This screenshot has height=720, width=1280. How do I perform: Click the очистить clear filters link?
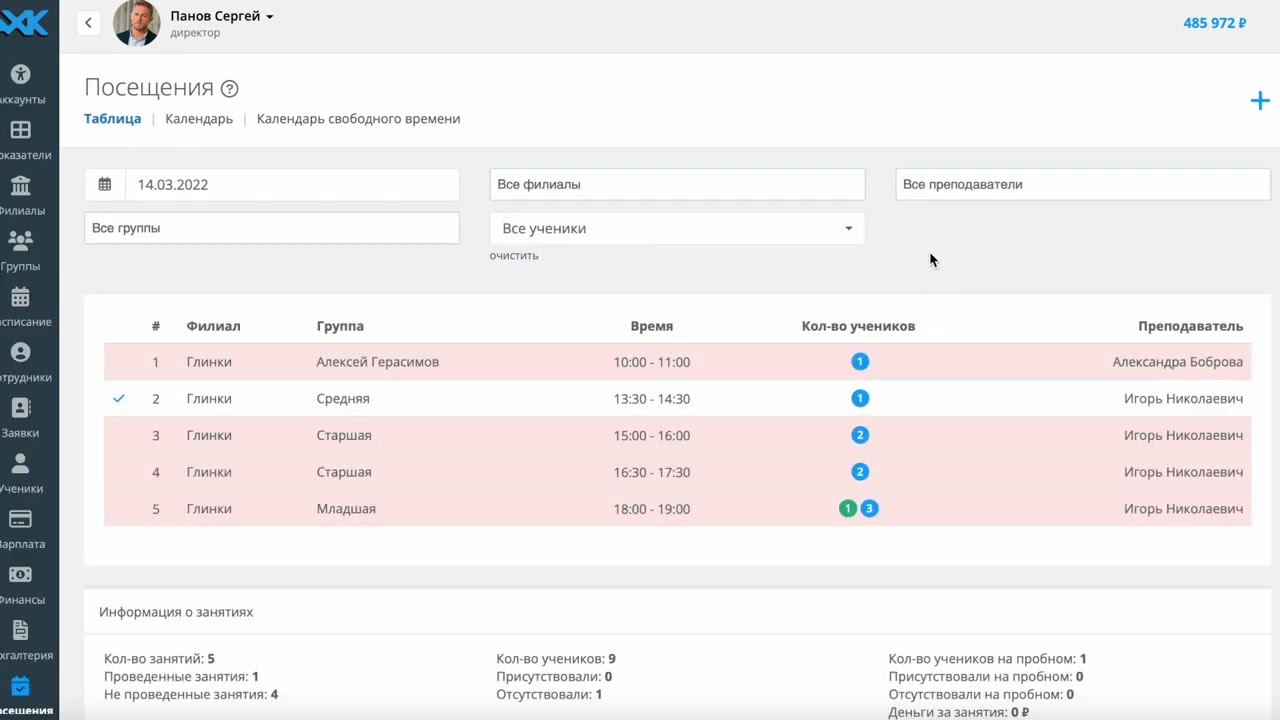pos(514,255)
